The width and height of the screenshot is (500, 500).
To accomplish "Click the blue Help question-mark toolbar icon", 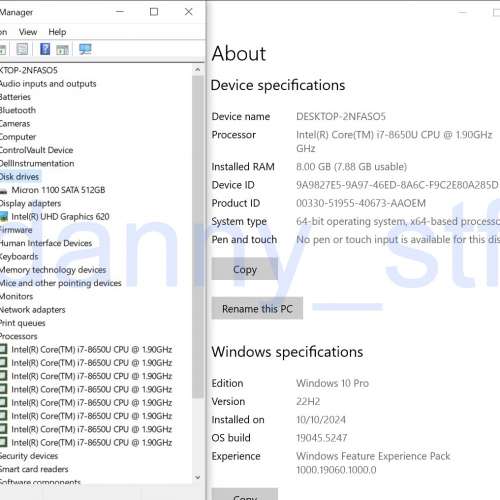I will pyautogui.click(x=45, y=49).
